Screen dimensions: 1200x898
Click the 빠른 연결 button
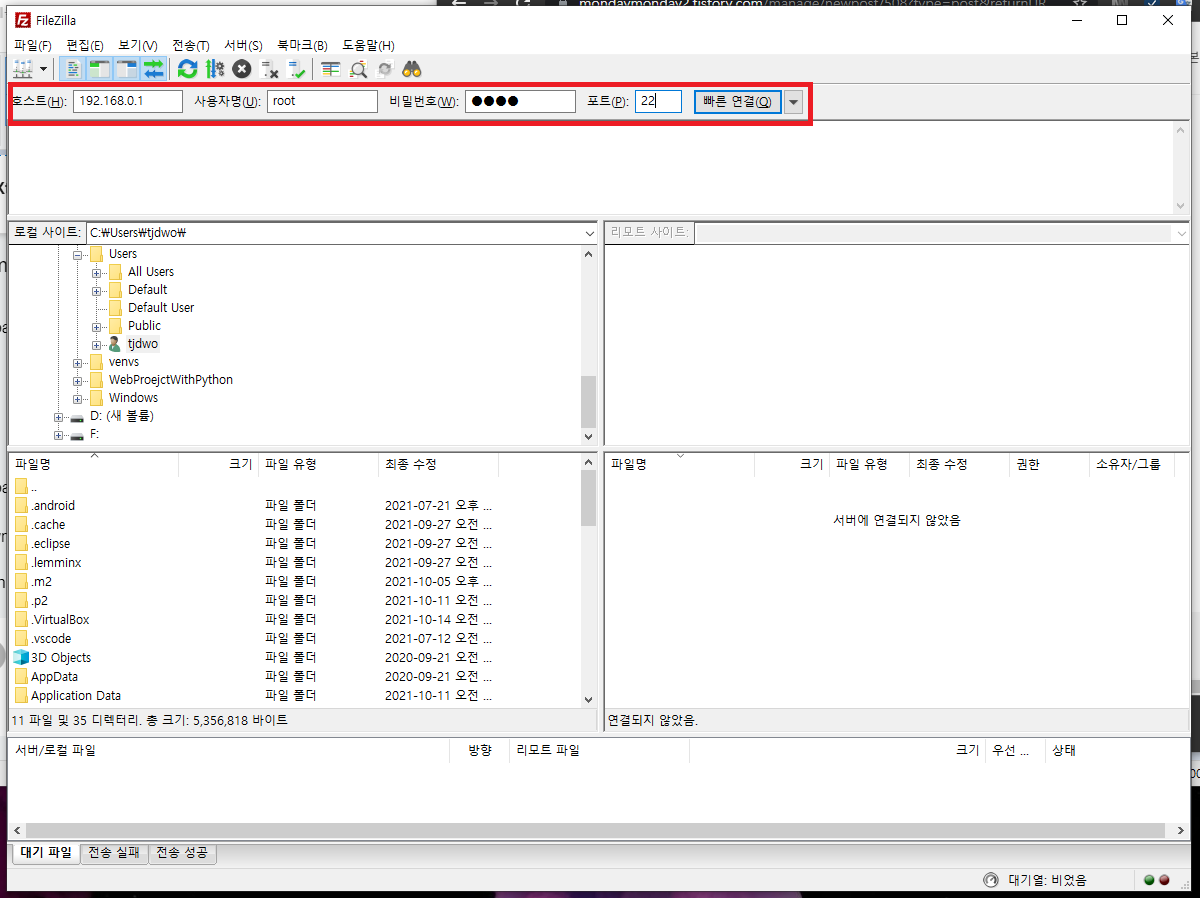pyautogui.click(x=738, y=102)
